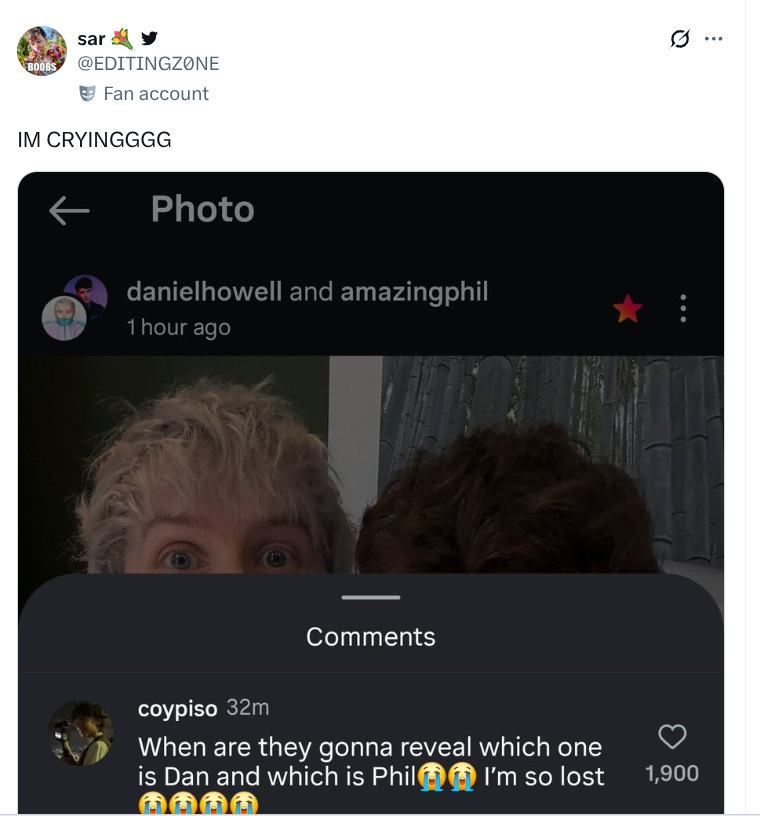Click sar's profile avatar

coord(42,51)
